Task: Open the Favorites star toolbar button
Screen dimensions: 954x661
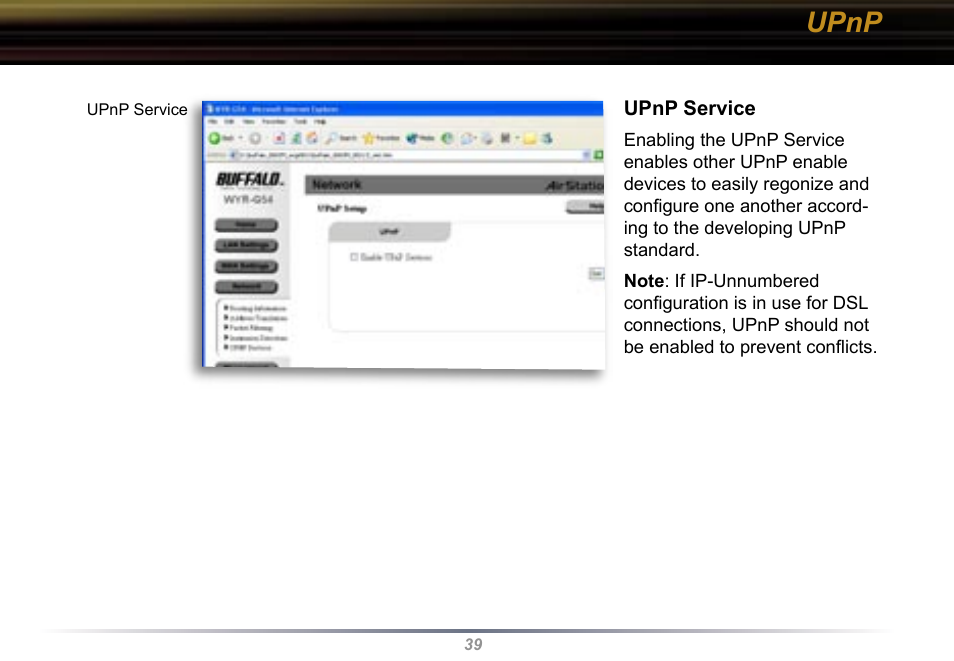Action: (x=381, y=138)
